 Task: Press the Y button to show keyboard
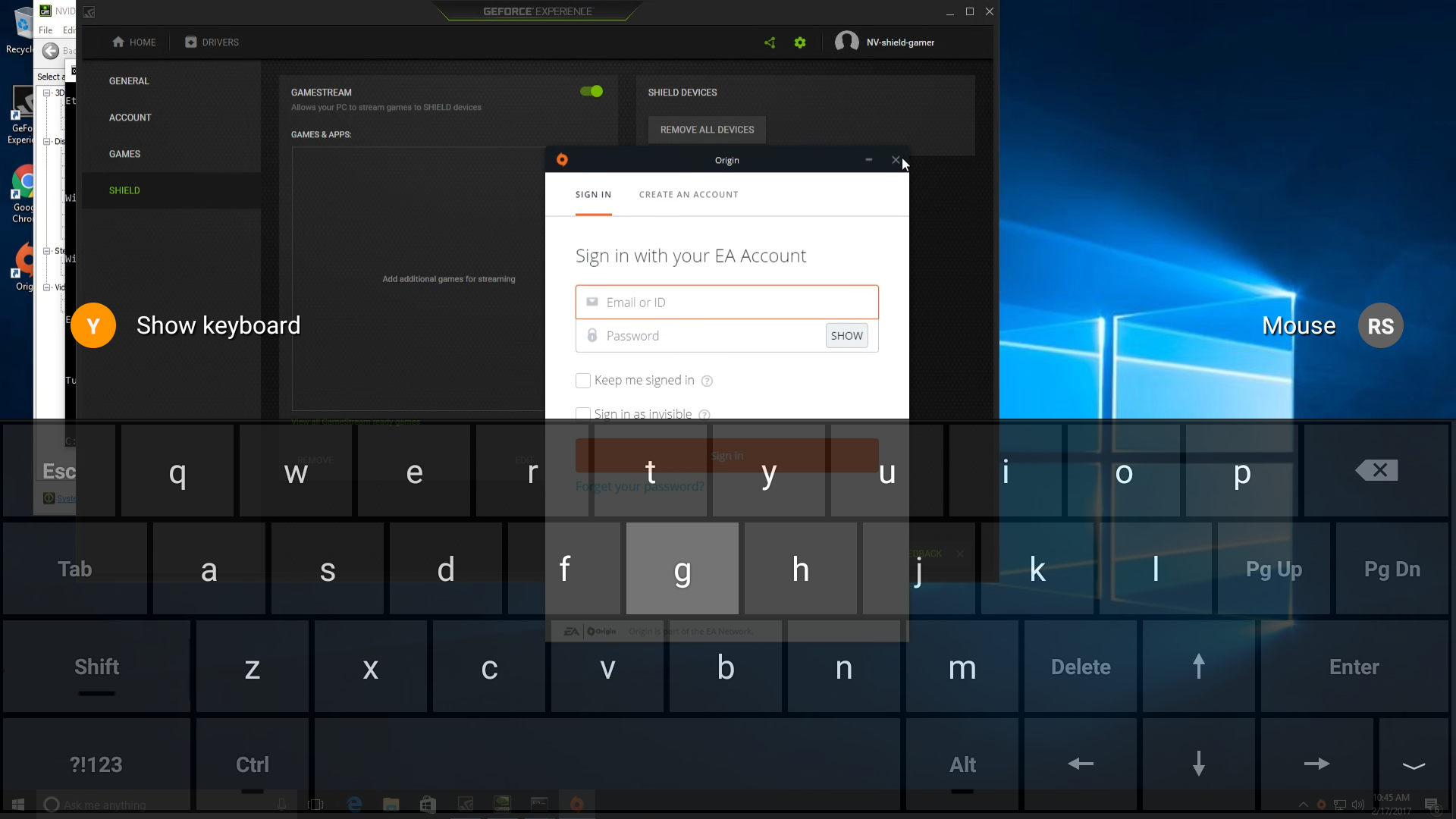pos(92,325)
